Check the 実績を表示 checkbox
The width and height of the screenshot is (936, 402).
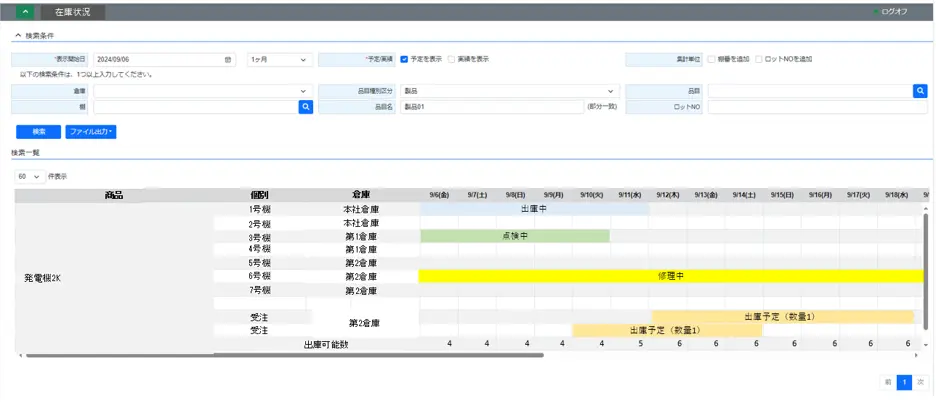451,59
